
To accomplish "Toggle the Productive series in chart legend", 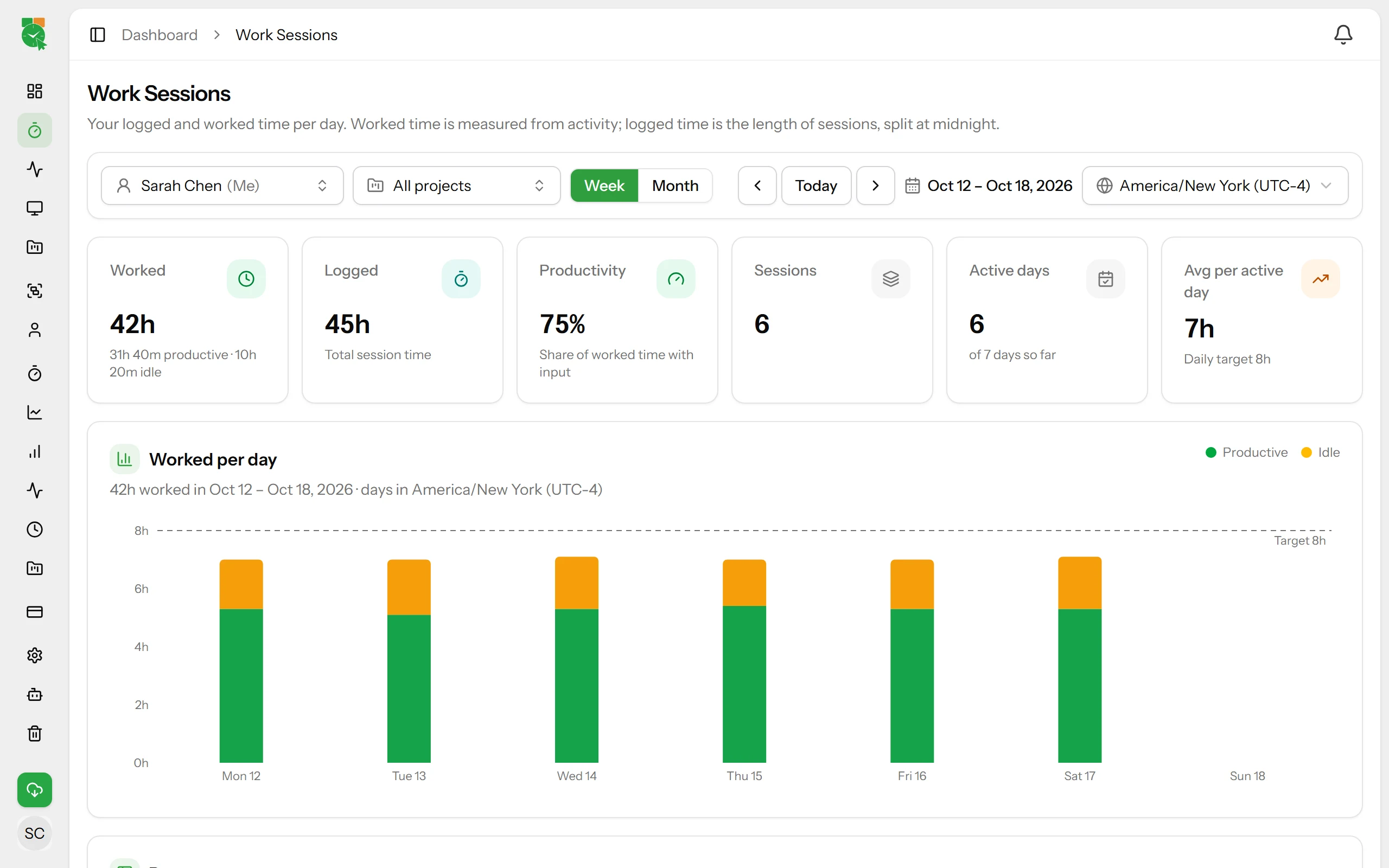I will tap(1246, 452).
